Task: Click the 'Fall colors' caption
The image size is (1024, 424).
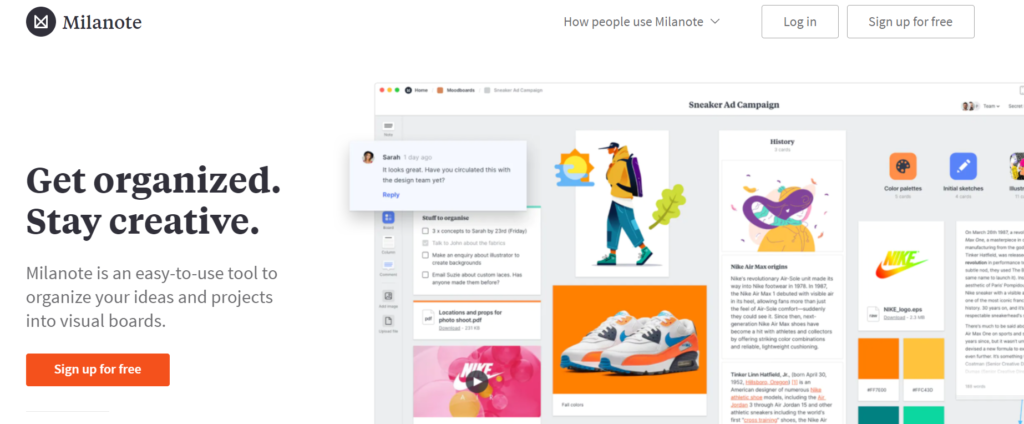Action: point(572,405)
